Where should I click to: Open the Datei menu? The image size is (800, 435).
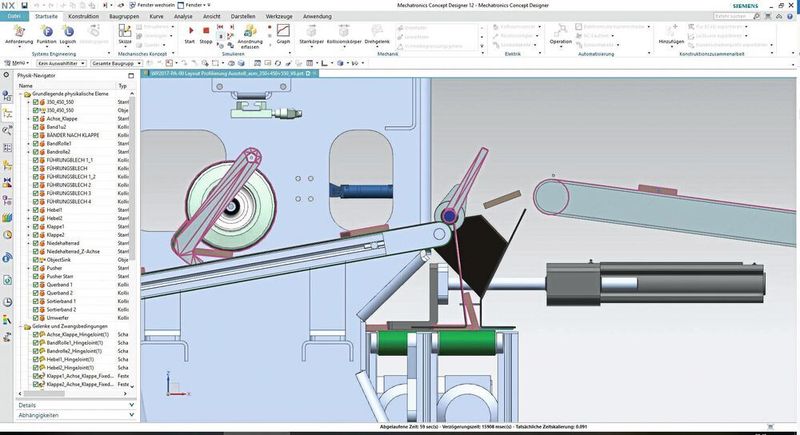[14, 16]
